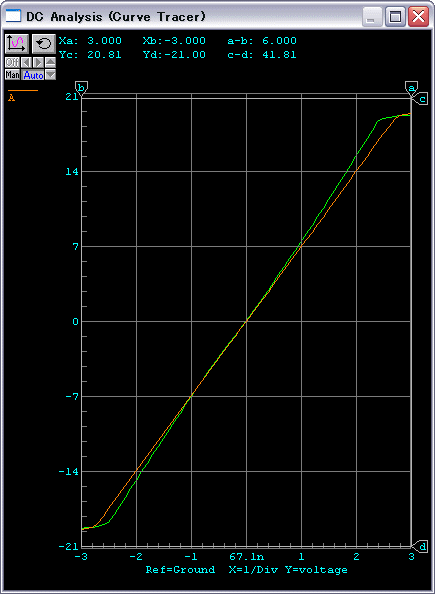Select cursor marker b above graph

(x=81, y=88)
